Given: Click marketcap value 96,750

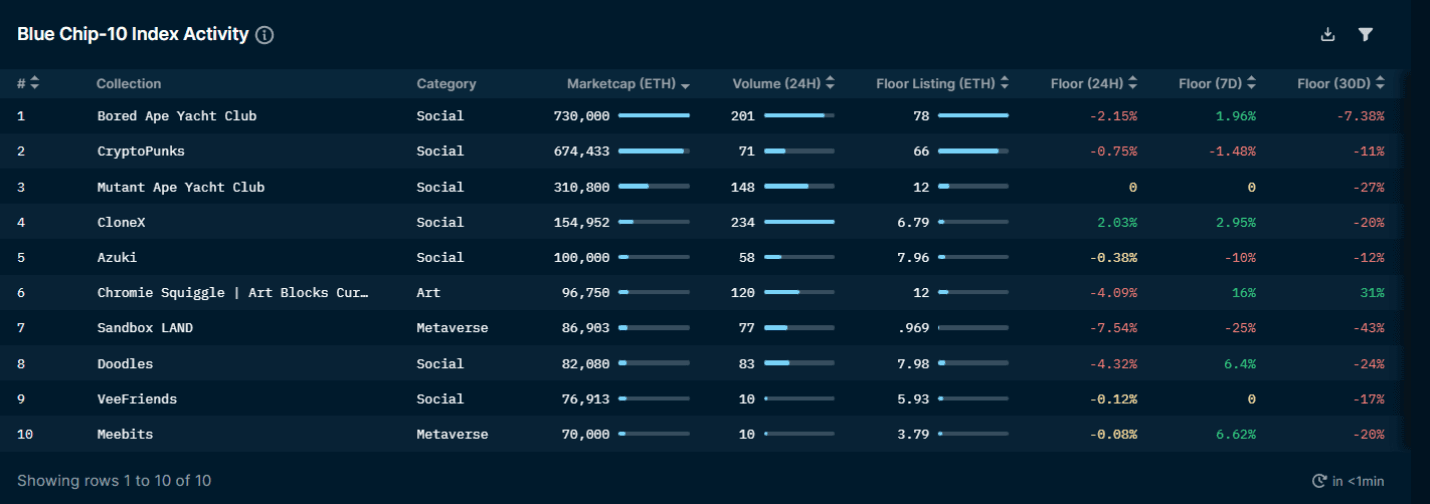Looking at the screenshot, I should click(585, 293).
